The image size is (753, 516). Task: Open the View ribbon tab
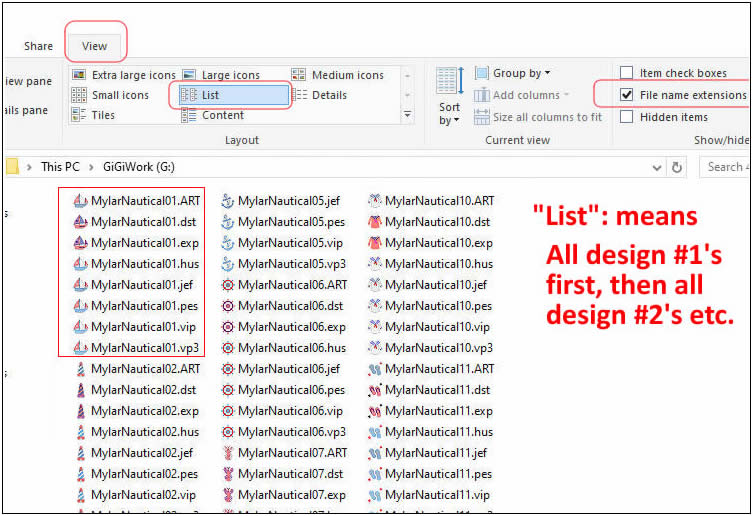[95, 46]
